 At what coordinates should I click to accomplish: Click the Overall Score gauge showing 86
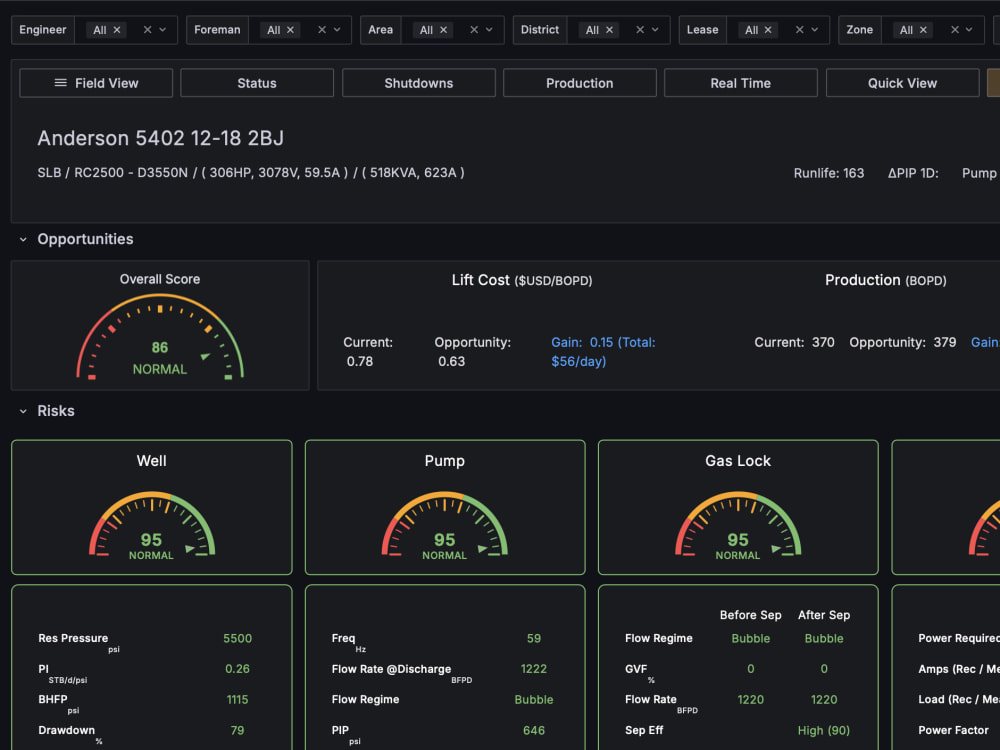coord(160,337)
